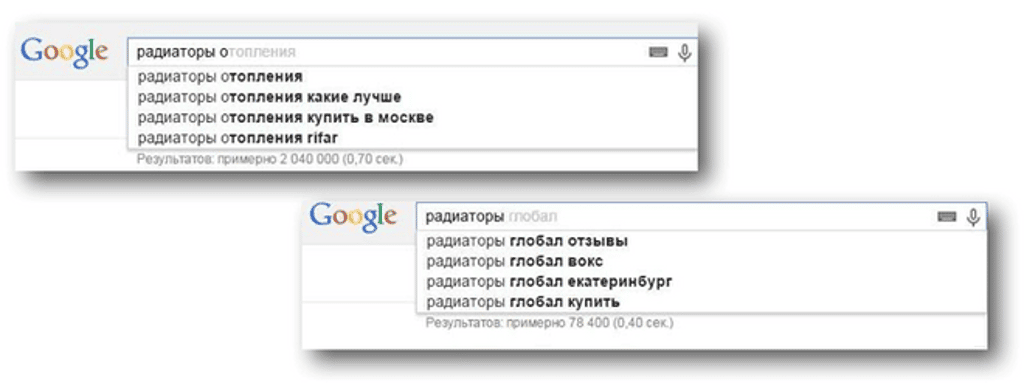Select suggestion "радиаторы глобал отзывы"

701,241
